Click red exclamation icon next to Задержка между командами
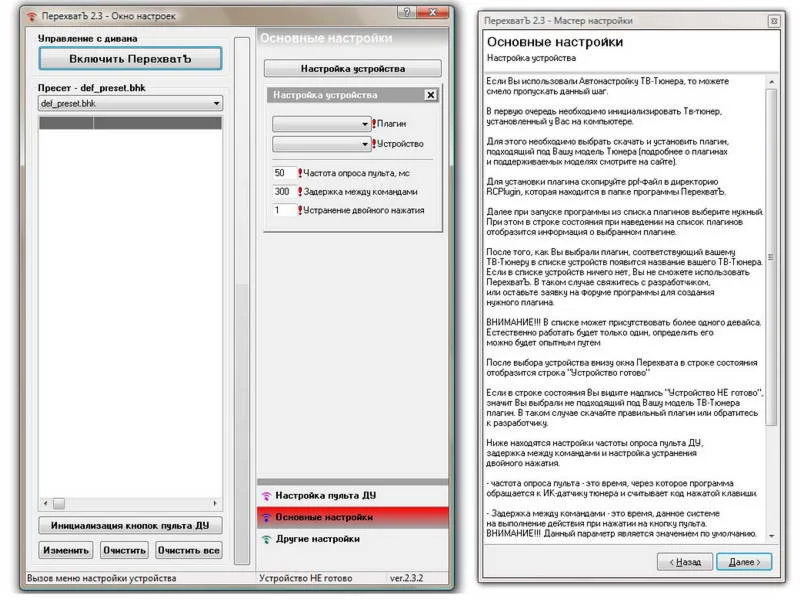The image size is (800, 600). [300, 192]
